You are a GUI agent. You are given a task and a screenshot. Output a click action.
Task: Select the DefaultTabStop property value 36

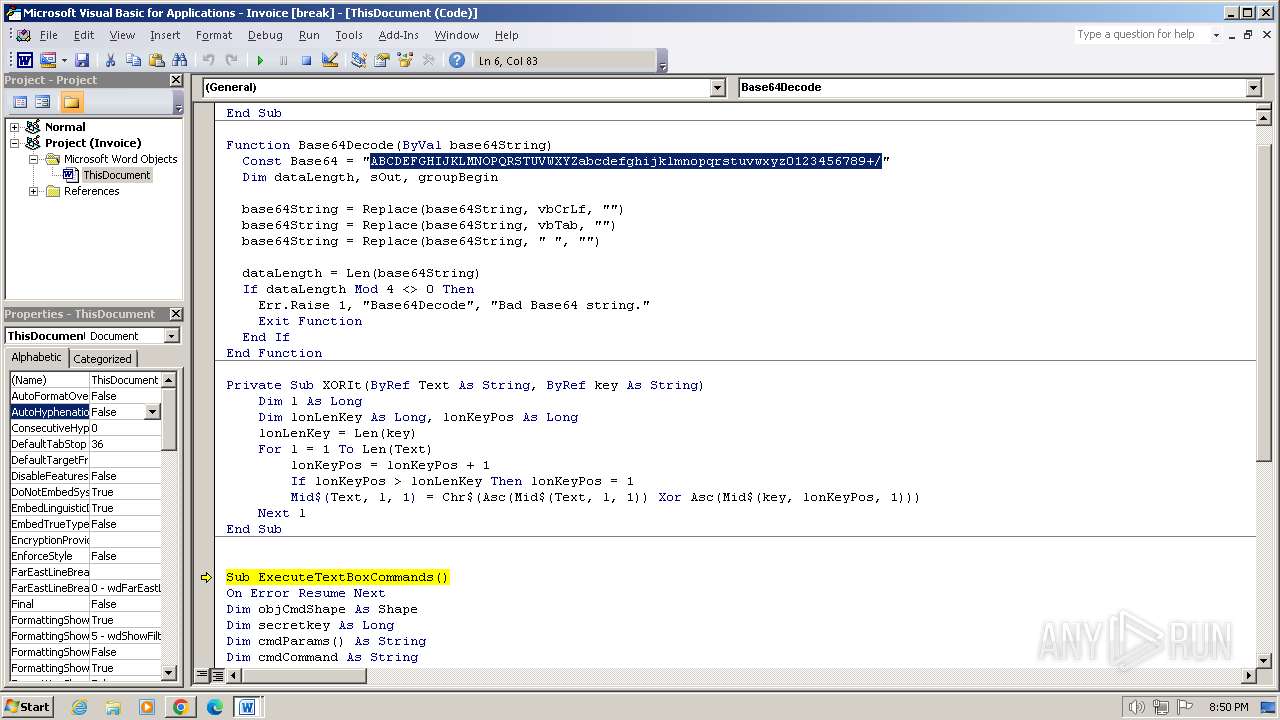pyautogui.click(x=125, y=444)
